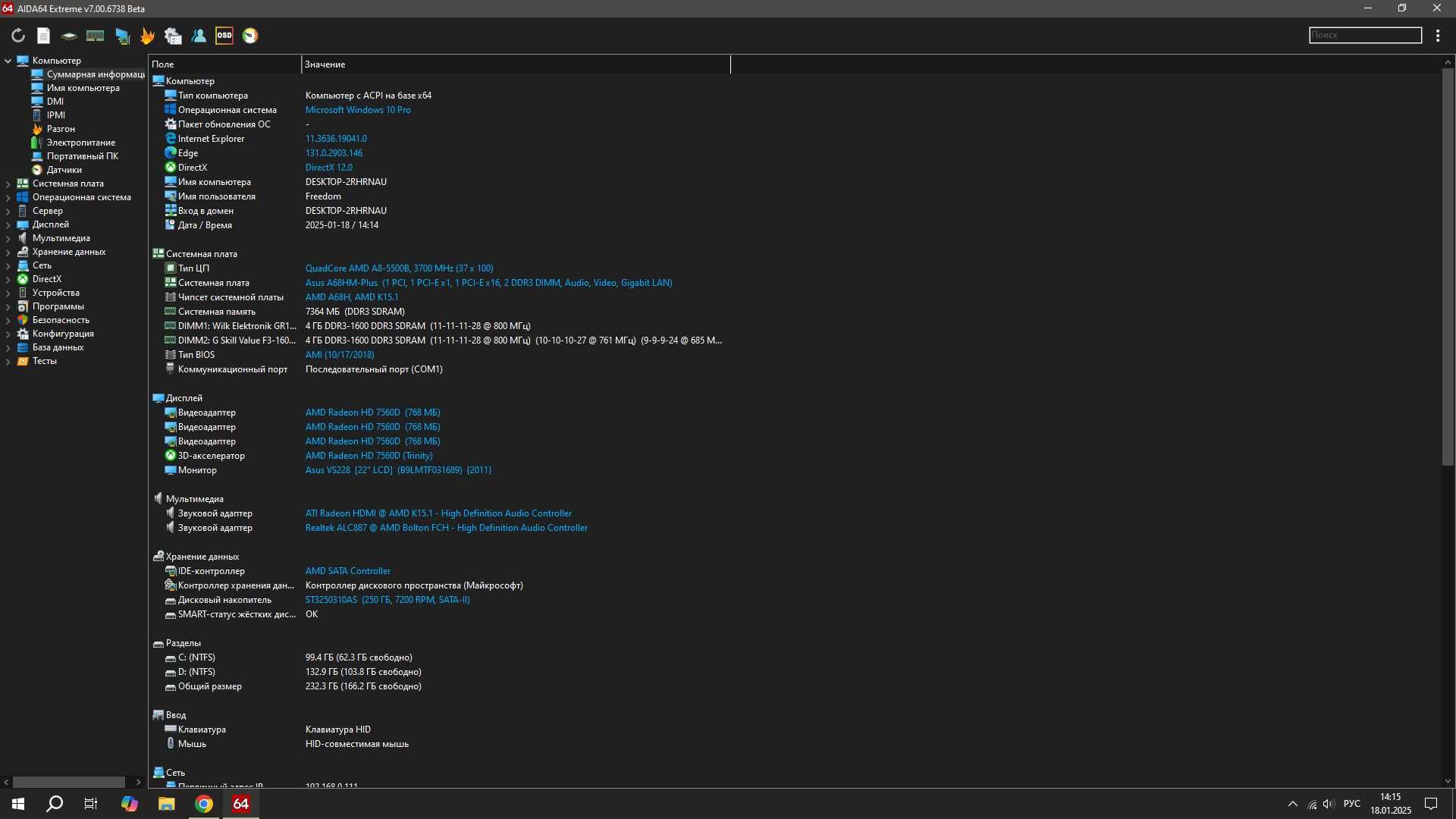
Task: Expand the Операционная система tree node
Action: pyautogui.click(x=8, y=197)
